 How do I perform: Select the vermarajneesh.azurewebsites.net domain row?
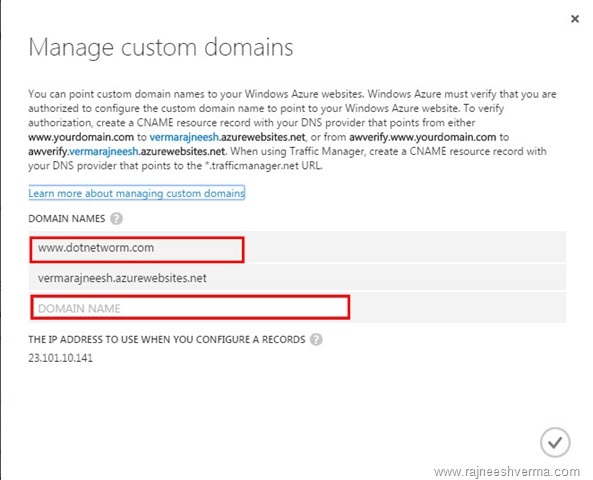pos(298,278)
